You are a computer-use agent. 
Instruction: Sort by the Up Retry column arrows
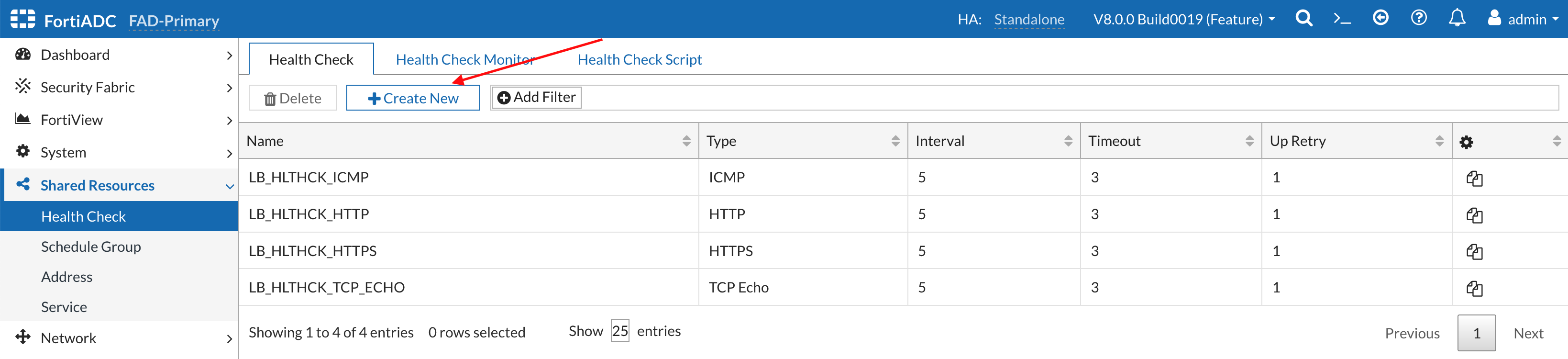(x=1439, y=141)
